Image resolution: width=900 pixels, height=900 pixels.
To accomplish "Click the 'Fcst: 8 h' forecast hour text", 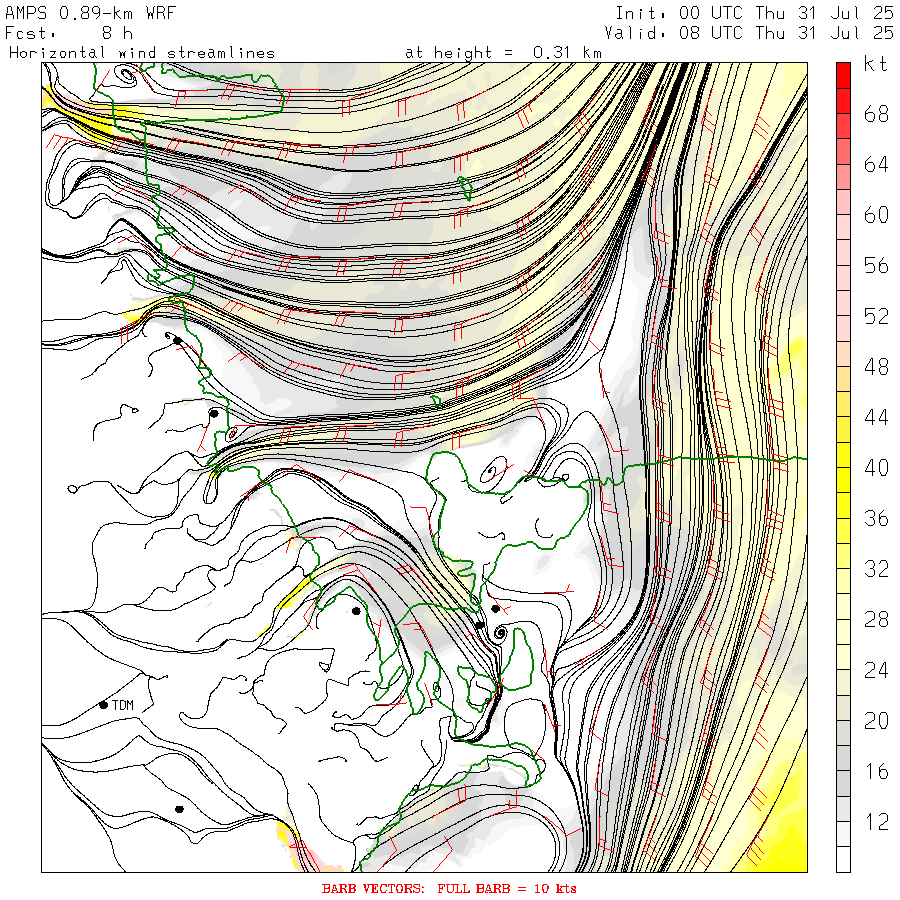I will coord(69,33).
